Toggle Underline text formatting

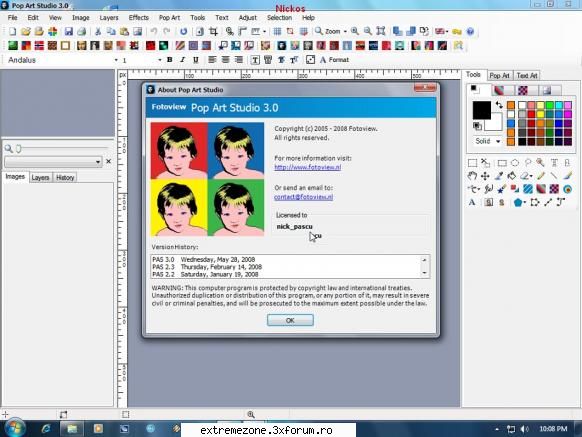point(196,60)
